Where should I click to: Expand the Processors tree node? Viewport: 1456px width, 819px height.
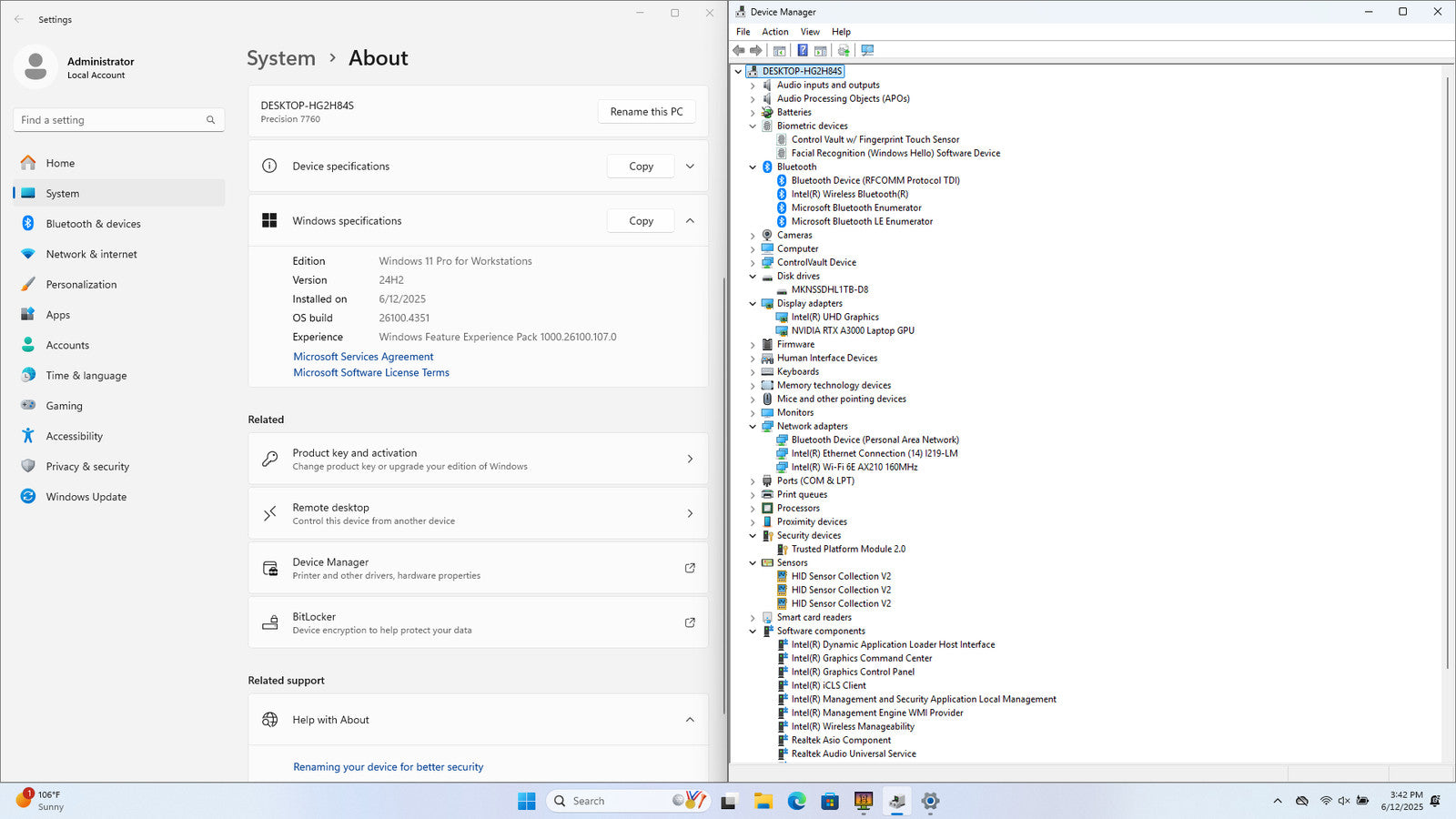753,509
